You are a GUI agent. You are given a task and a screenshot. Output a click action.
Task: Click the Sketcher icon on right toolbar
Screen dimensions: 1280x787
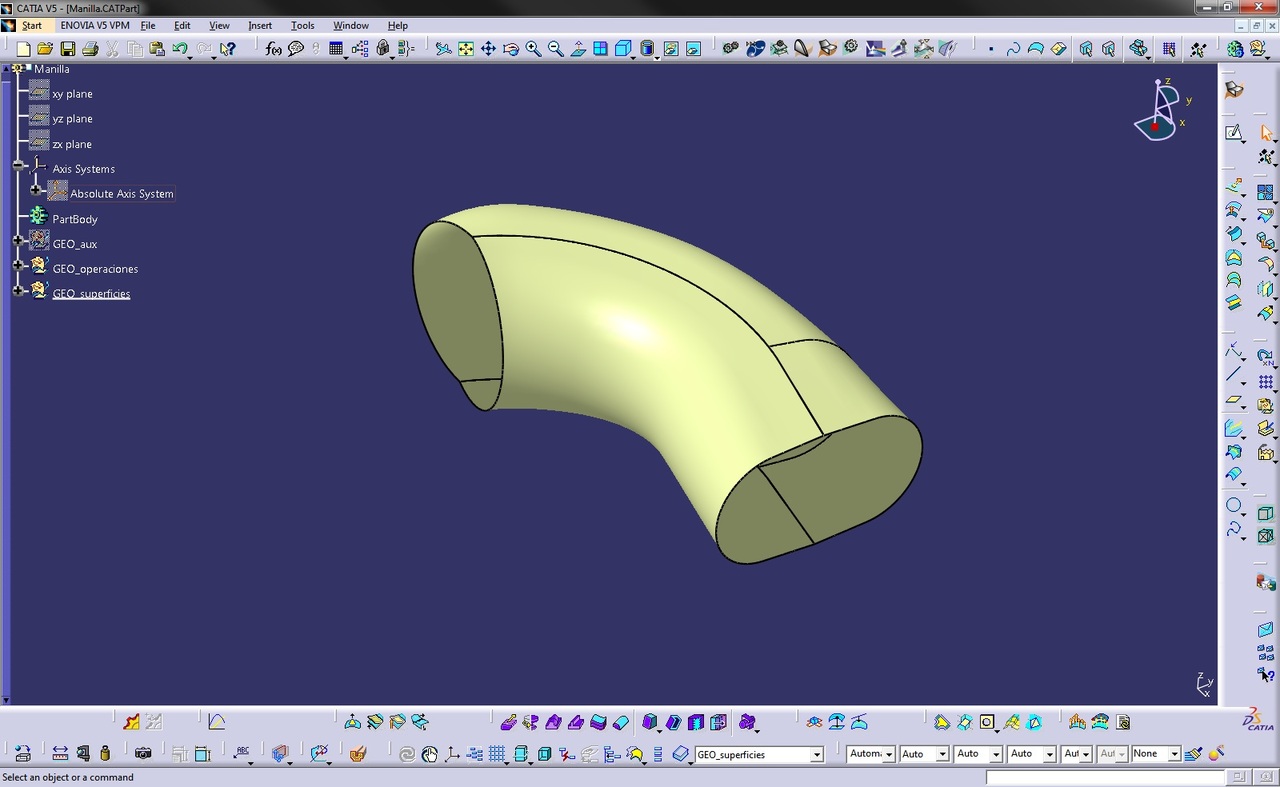click(x=1234, y=132)
